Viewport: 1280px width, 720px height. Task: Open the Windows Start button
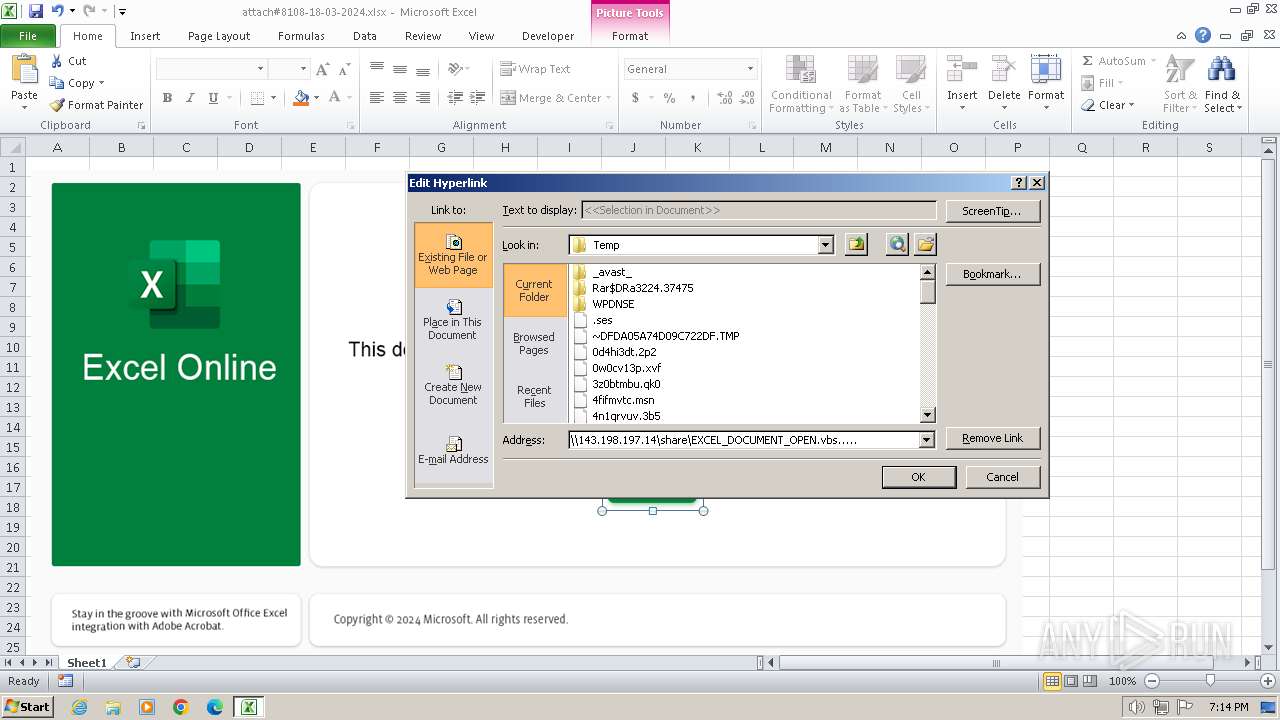click(x=27, y=707)
